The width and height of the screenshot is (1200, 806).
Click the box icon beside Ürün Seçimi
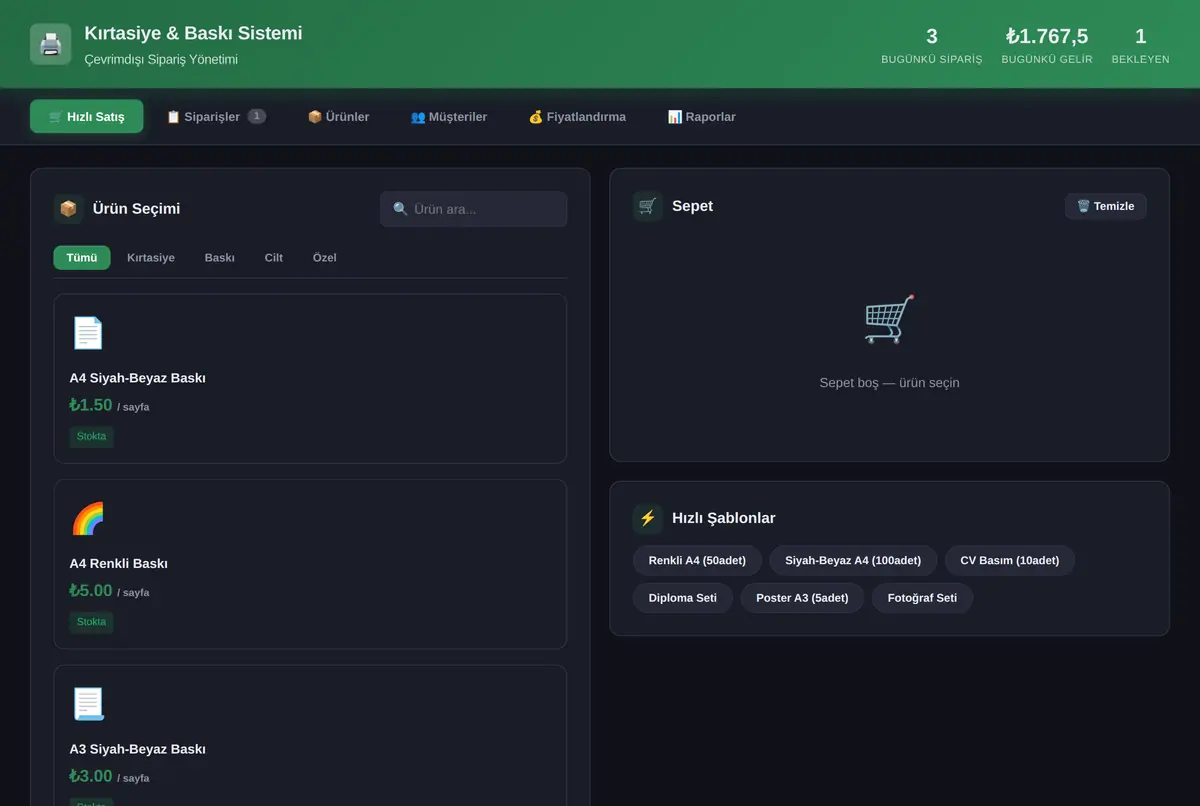point(68,209)
